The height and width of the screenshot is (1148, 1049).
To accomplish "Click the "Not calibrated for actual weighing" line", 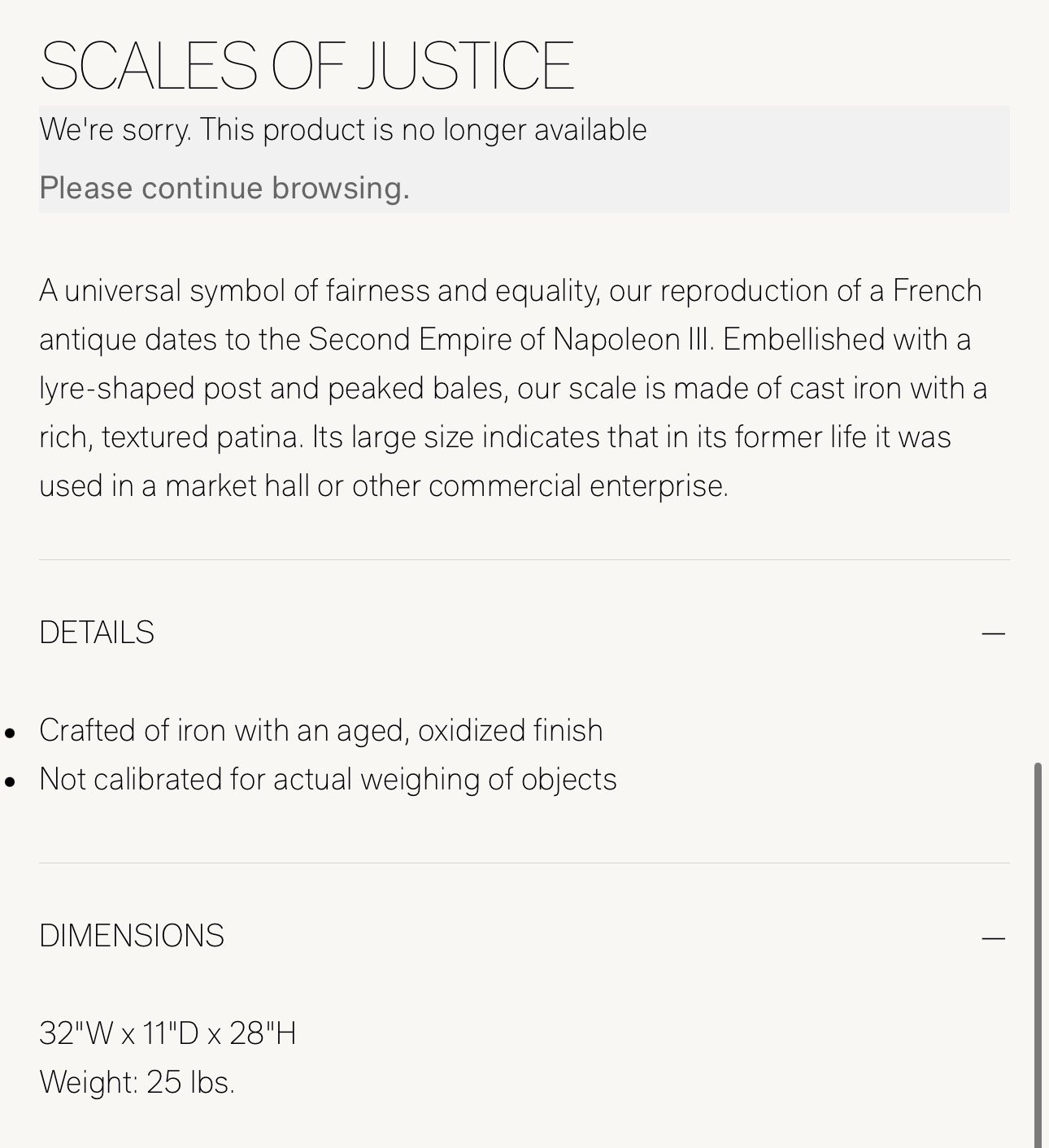I will click(328, 780).
